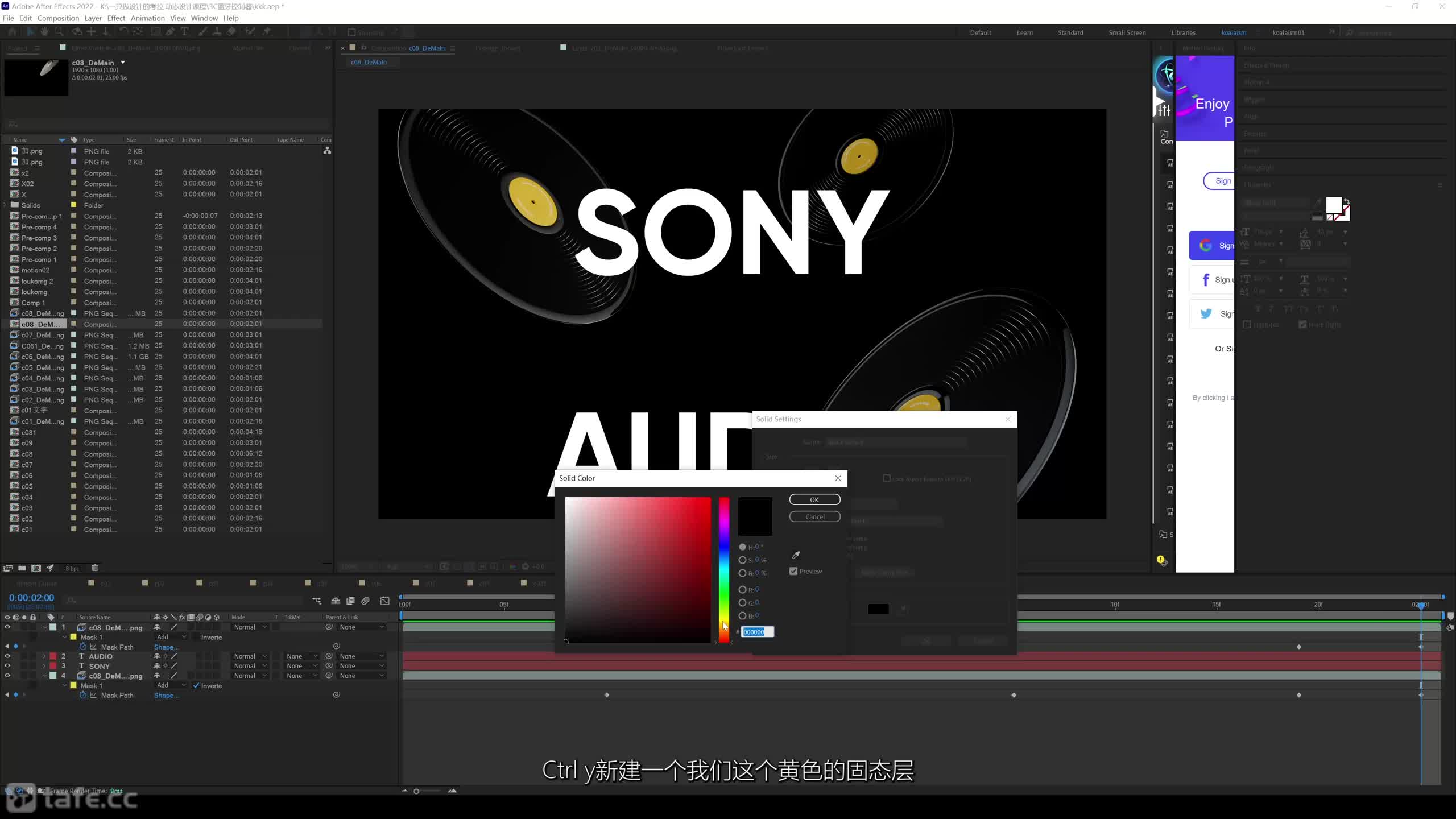Image resolution: width=1456 pixels, height=819 pixels.
Task: Open c08_DeMain dropdown arrow in Project panel
Action: click(122, 63)
